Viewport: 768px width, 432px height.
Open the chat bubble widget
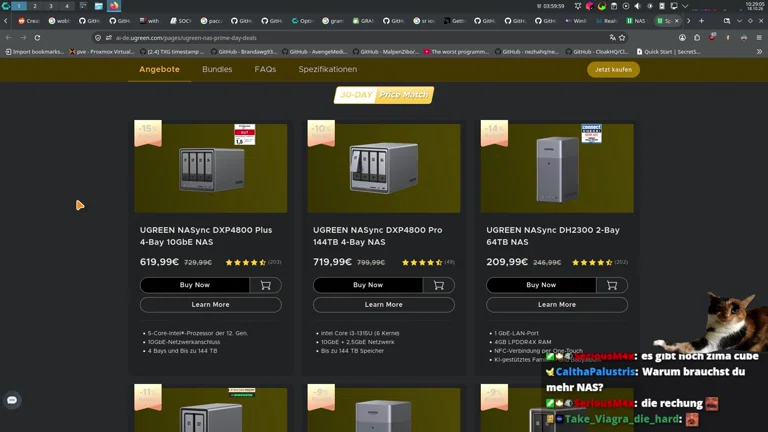12,400
